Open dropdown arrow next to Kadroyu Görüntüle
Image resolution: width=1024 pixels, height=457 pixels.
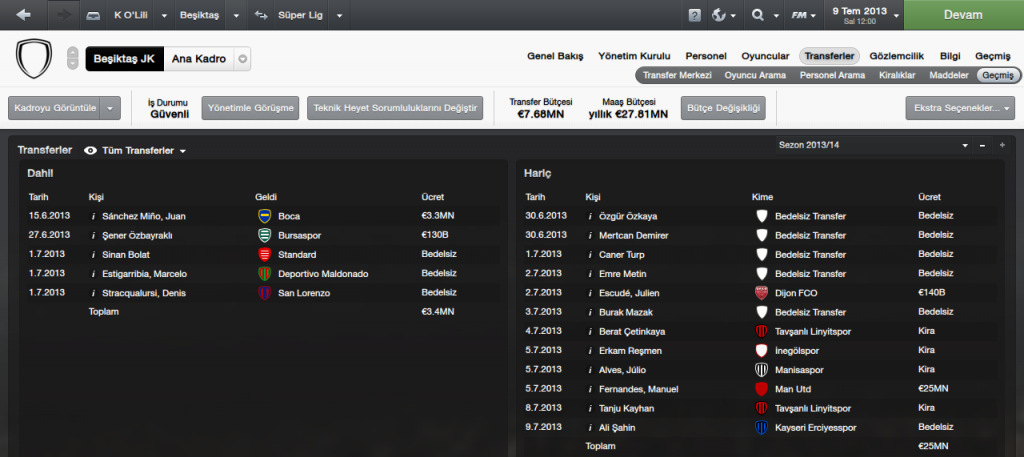click(x=111, y=107)
